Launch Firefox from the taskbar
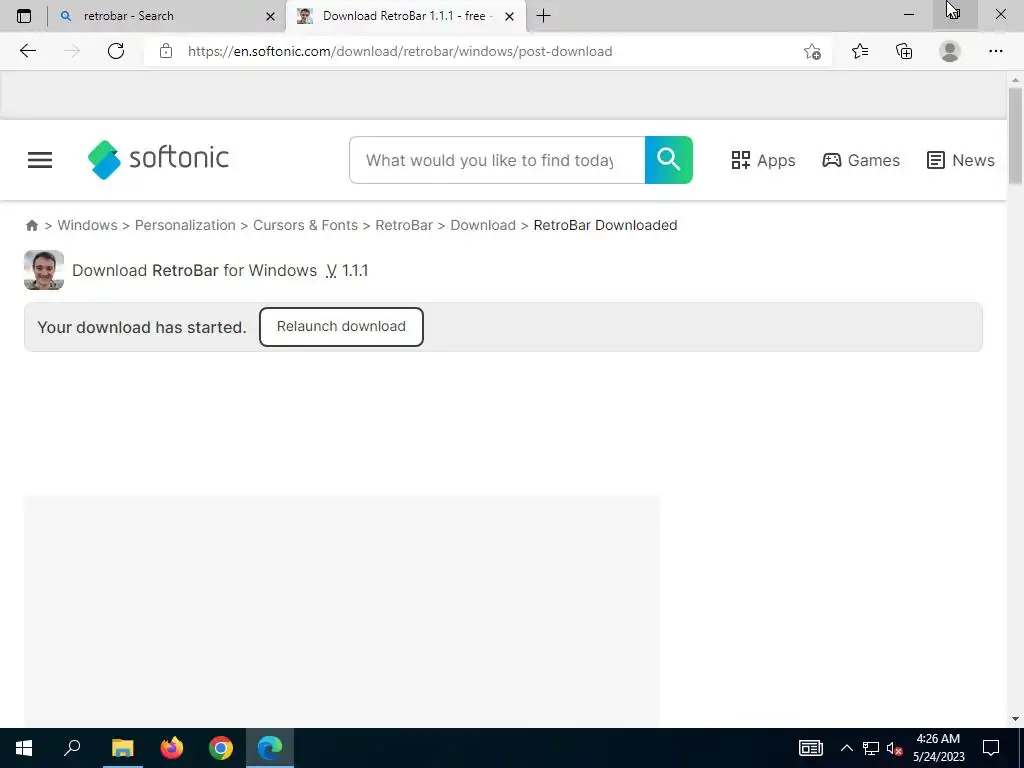Viewport: 1024px width, 768px height. [x=172, y=748]
